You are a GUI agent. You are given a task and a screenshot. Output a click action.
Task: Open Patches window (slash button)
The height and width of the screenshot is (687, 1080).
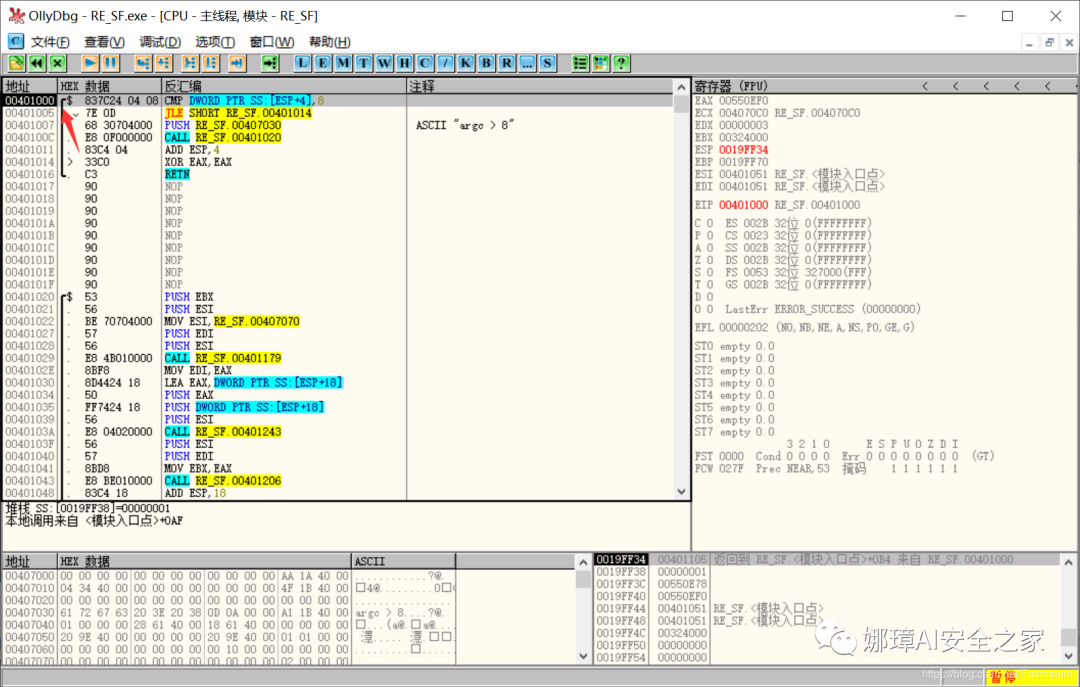pos(446,63)
